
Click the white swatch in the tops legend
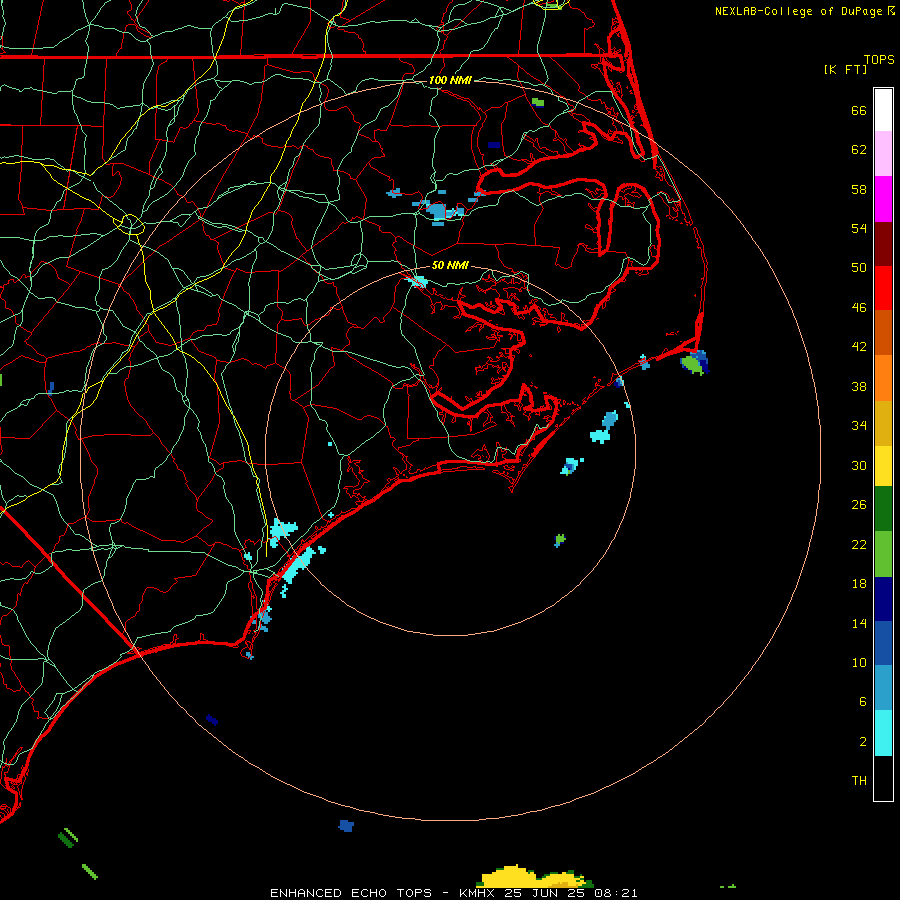(883, 110)
